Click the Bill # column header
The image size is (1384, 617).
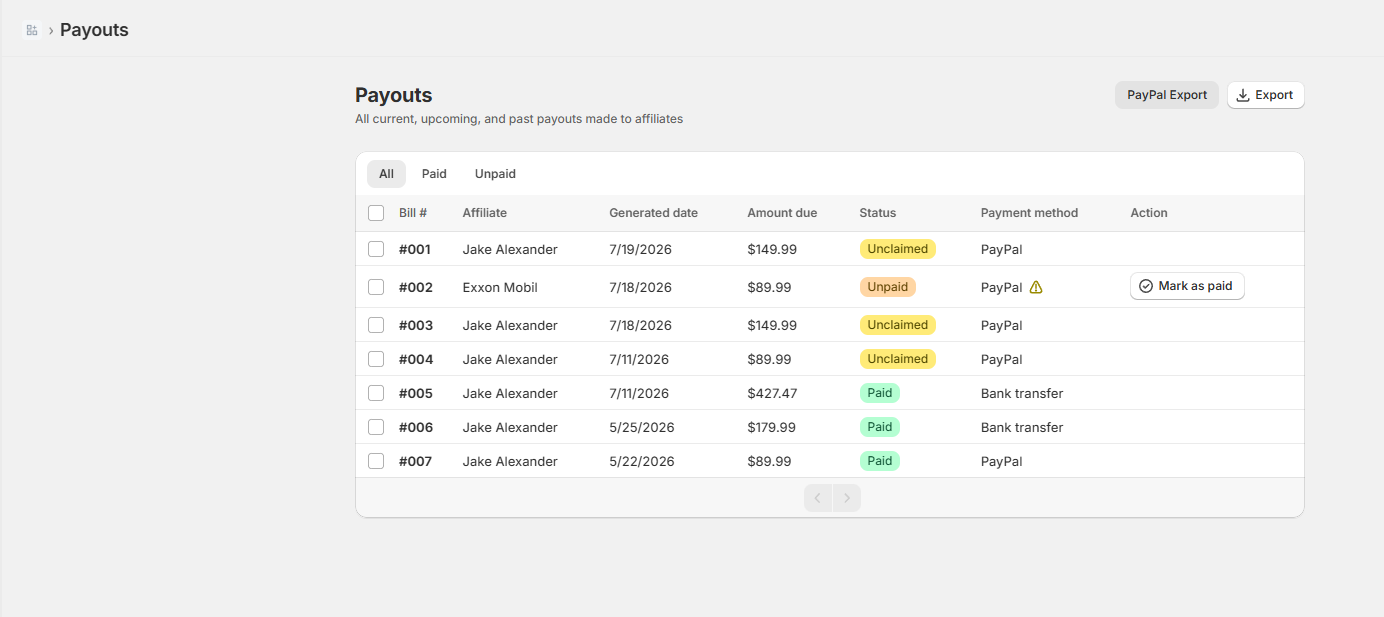pyautogui.click(x=413, y=213)
